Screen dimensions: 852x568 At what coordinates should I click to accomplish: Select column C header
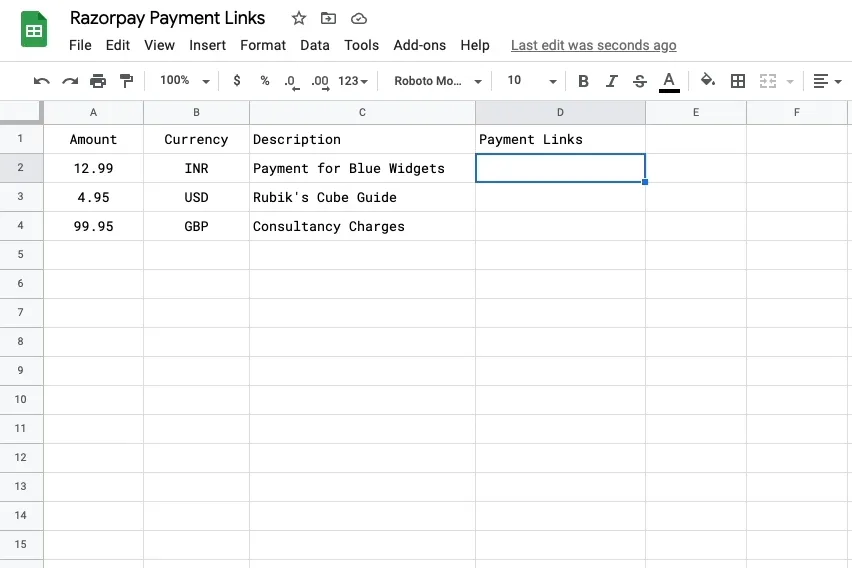[362, 113]
